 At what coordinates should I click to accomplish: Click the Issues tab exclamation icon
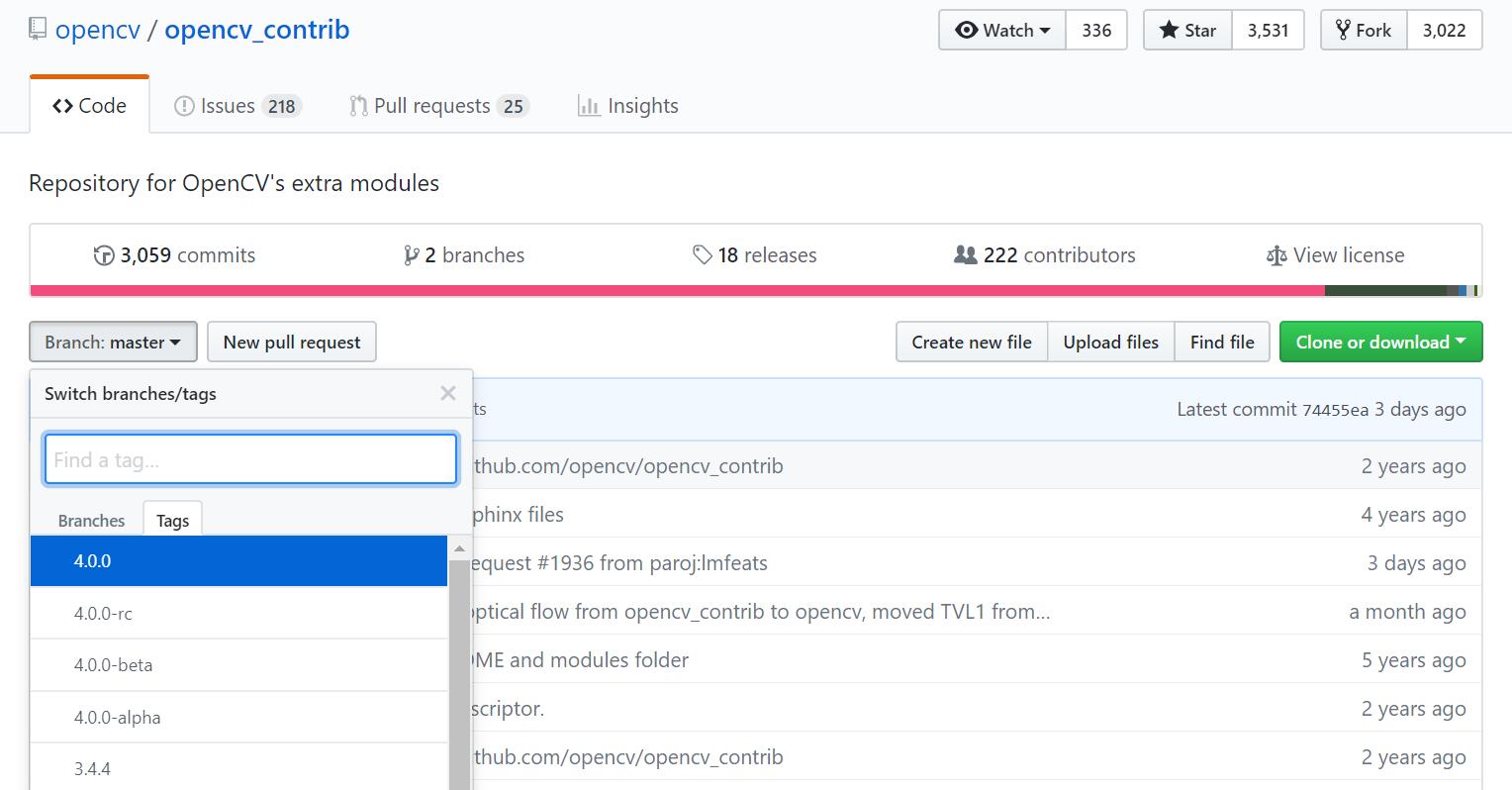pyautogui.click(x=184, y=106)
